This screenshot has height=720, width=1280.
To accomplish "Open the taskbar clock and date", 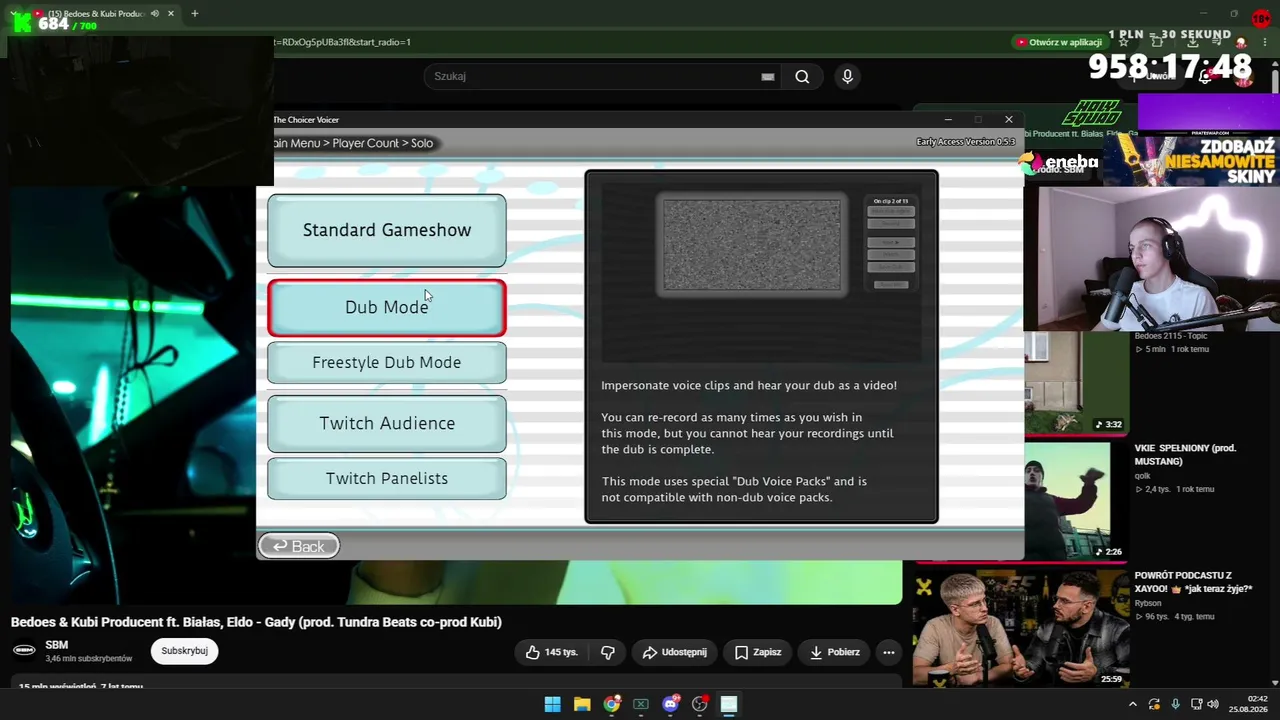I will tap(1248, 704).
